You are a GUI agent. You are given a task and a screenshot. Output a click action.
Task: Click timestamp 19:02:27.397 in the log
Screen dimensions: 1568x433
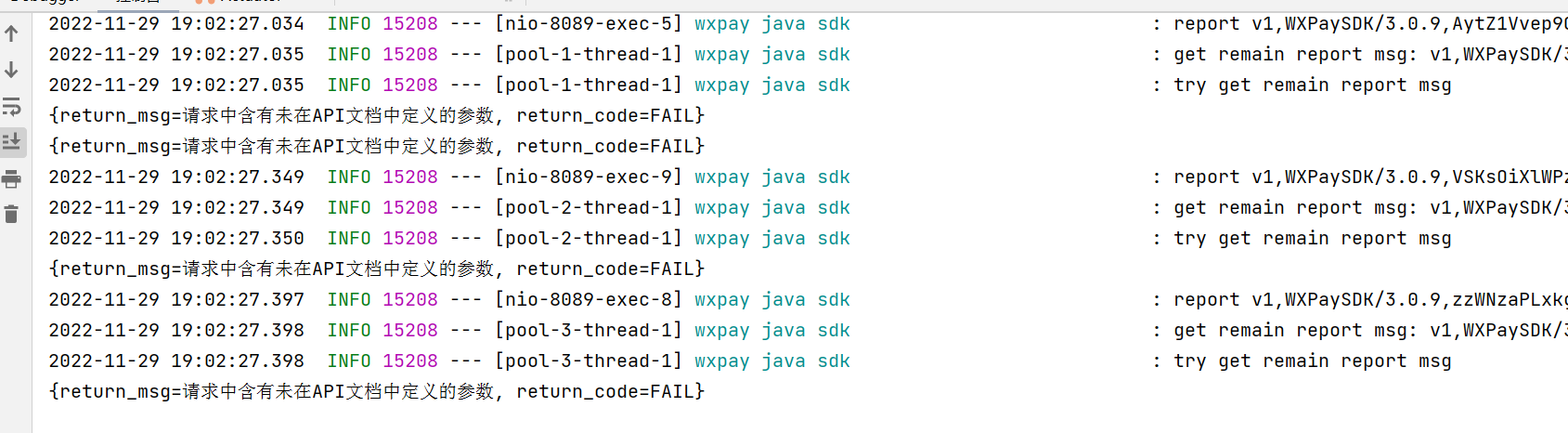coord(238,300)
